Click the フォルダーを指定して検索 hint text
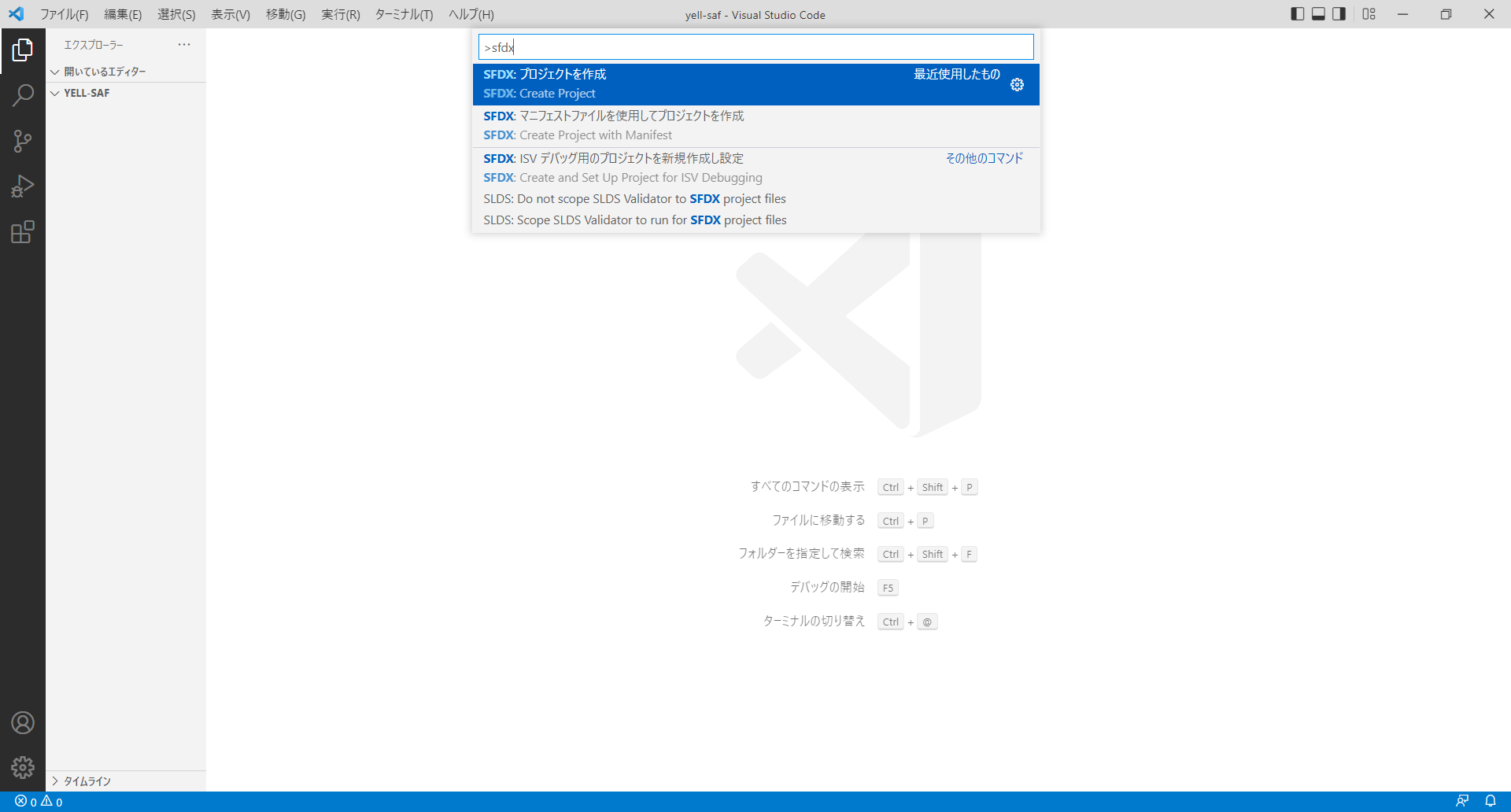1511x812 pixels. (801, 554)
